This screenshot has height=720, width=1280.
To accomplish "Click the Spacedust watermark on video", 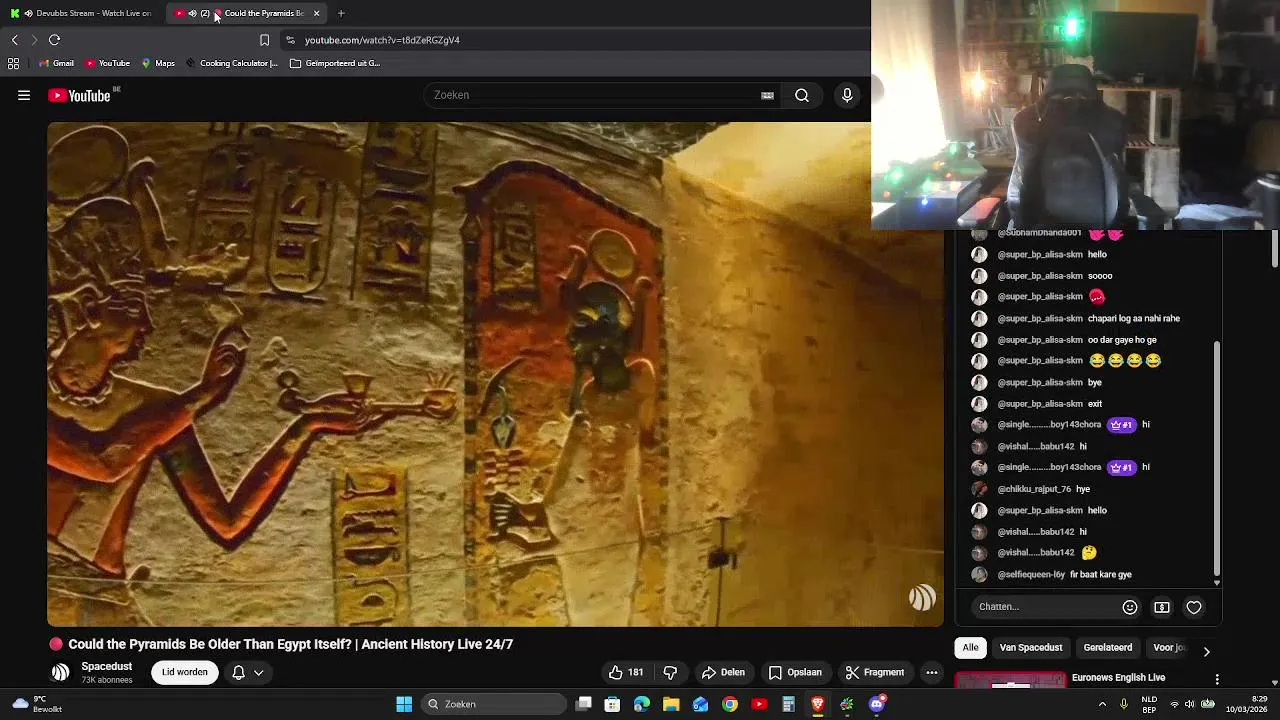I will click(921, 598).
